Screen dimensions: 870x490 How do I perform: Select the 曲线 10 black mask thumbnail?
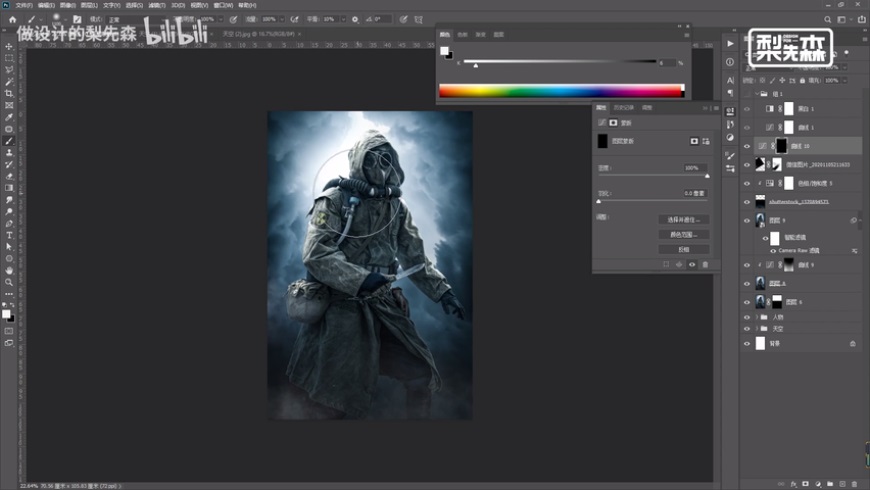coord(781,146)
